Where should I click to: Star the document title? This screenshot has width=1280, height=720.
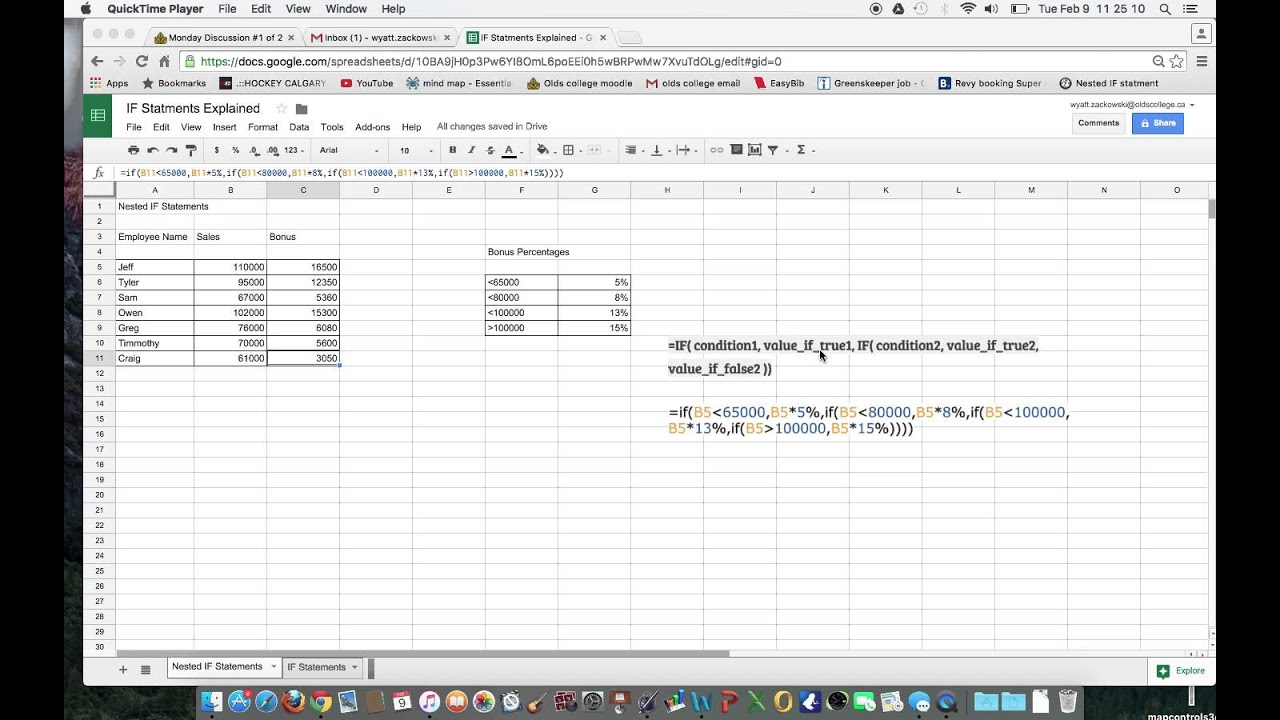coord(281,109)
